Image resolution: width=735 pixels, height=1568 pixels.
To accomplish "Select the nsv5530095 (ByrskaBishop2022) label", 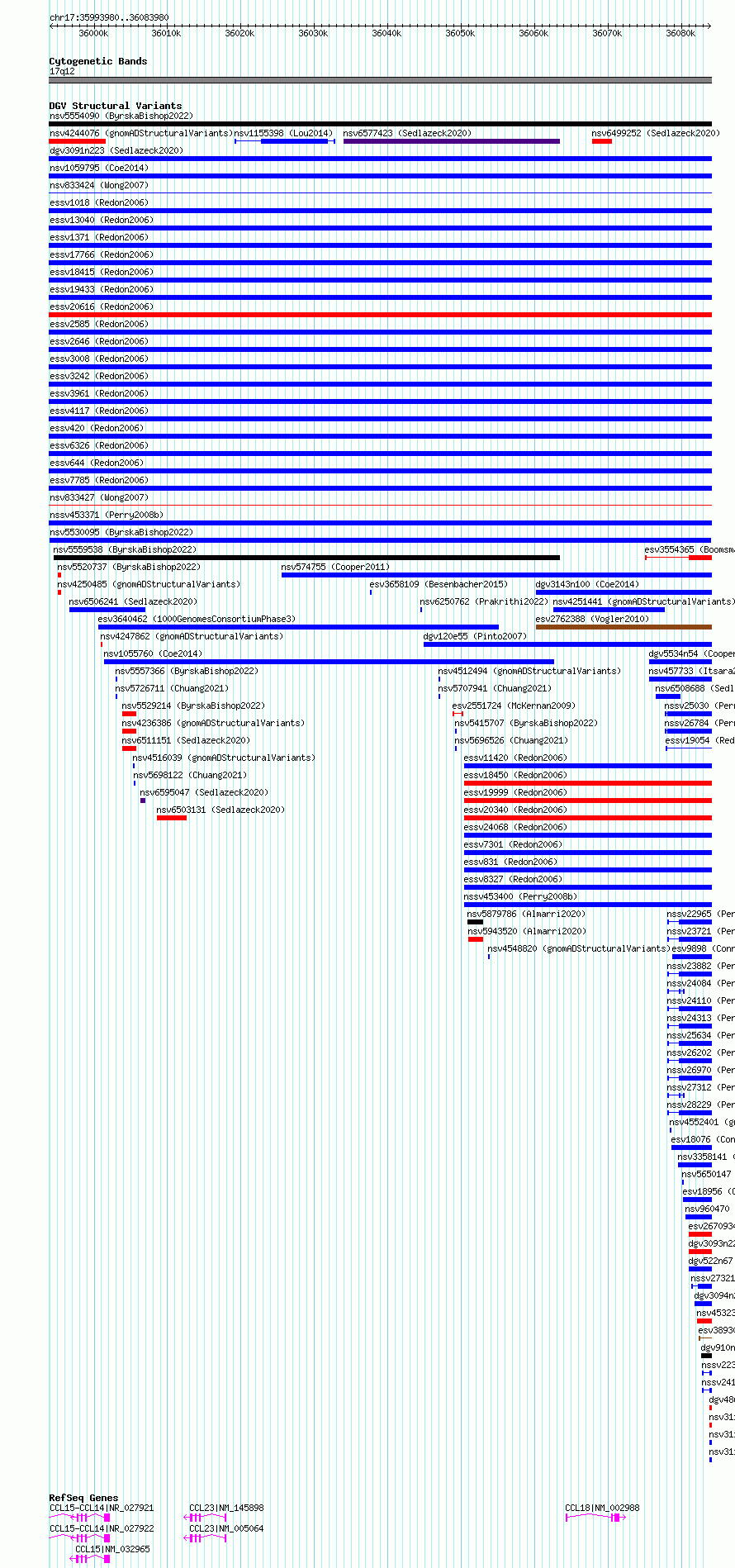I will [121, 533].
